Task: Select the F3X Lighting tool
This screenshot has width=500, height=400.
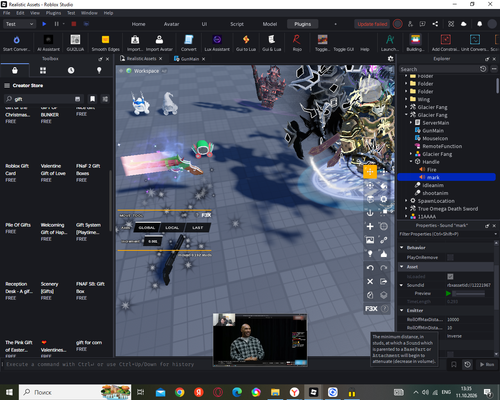Action: coord(370,254)
